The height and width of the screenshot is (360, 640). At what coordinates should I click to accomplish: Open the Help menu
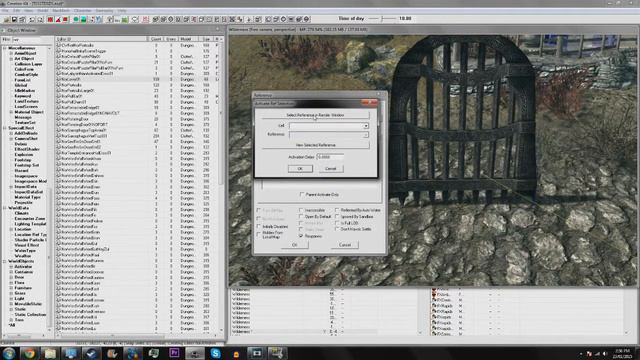[x=122, y=11]
